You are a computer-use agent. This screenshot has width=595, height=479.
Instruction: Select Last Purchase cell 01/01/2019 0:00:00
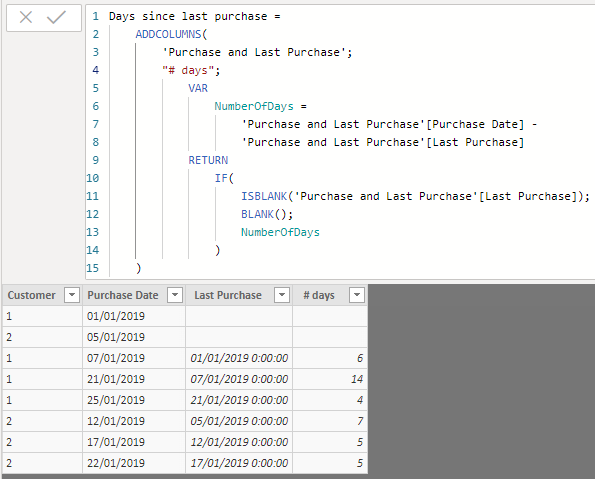(x=239, y=358)
